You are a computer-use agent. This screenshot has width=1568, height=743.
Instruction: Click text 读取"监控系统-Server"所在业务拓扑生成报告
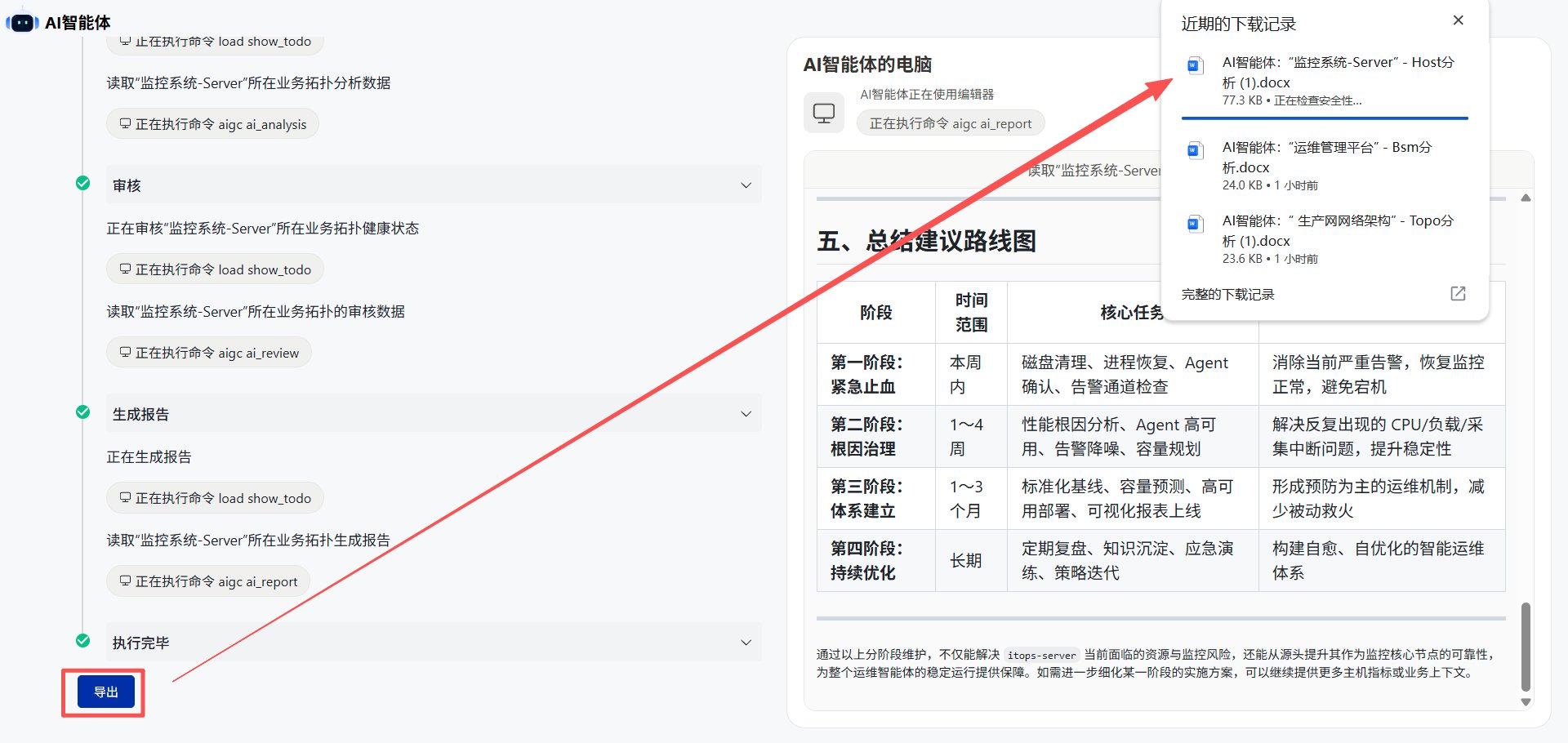(248, 540)
